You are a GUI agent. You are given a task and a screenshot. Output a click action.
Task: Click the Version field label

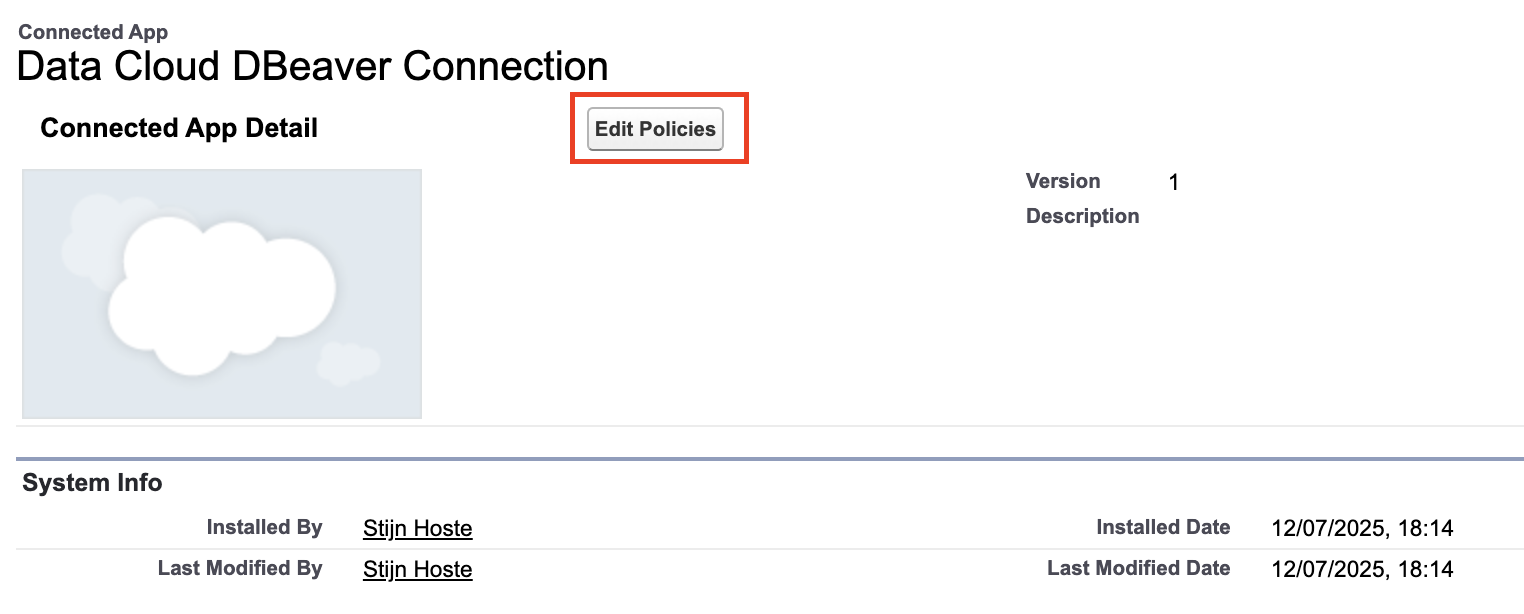pos(1062,181)
